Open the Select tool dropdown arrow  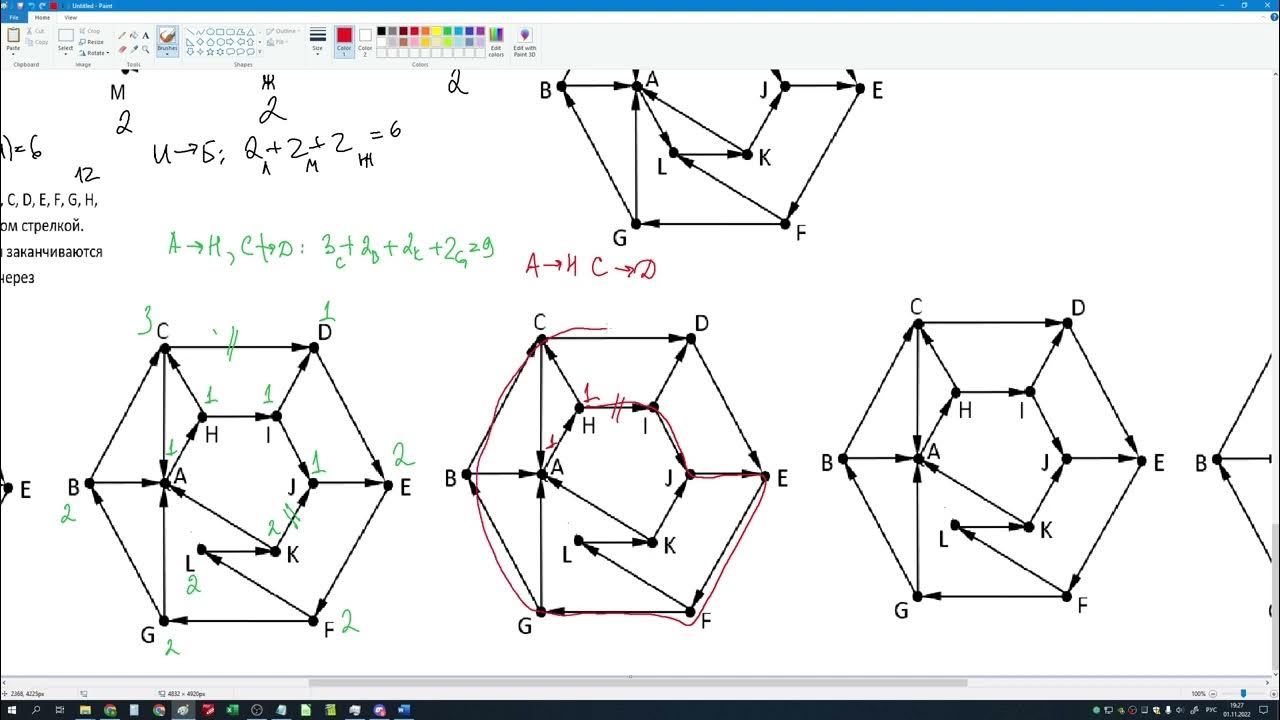[x=66, y=53]
